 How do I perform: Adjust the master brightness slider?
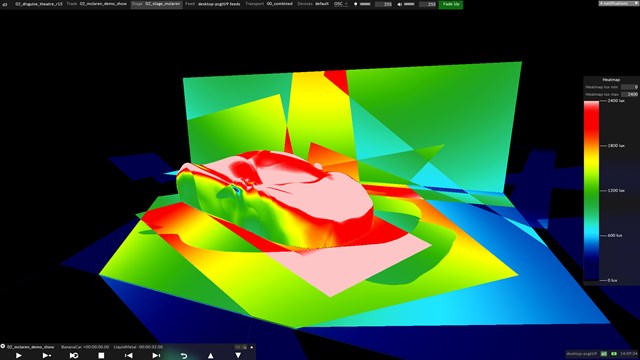tap(365, 4)
